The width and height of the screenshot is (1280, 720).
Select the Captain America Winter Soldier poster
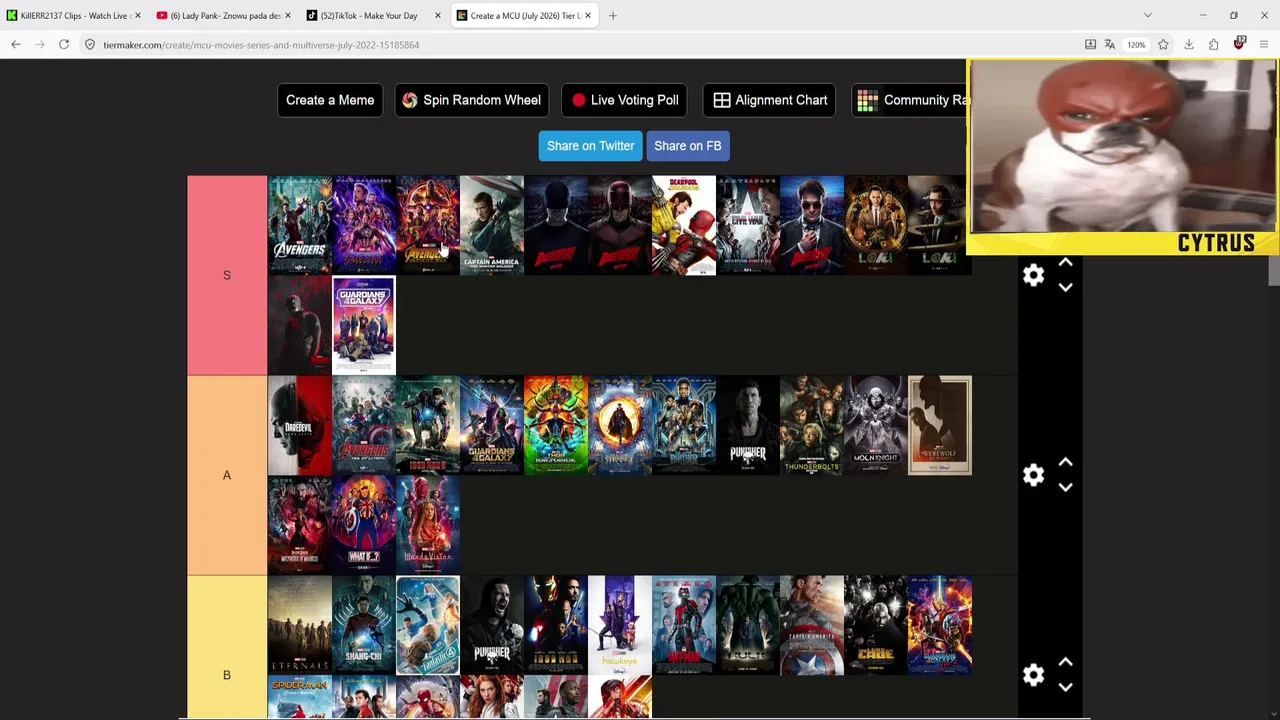click(x=492, y=225)
